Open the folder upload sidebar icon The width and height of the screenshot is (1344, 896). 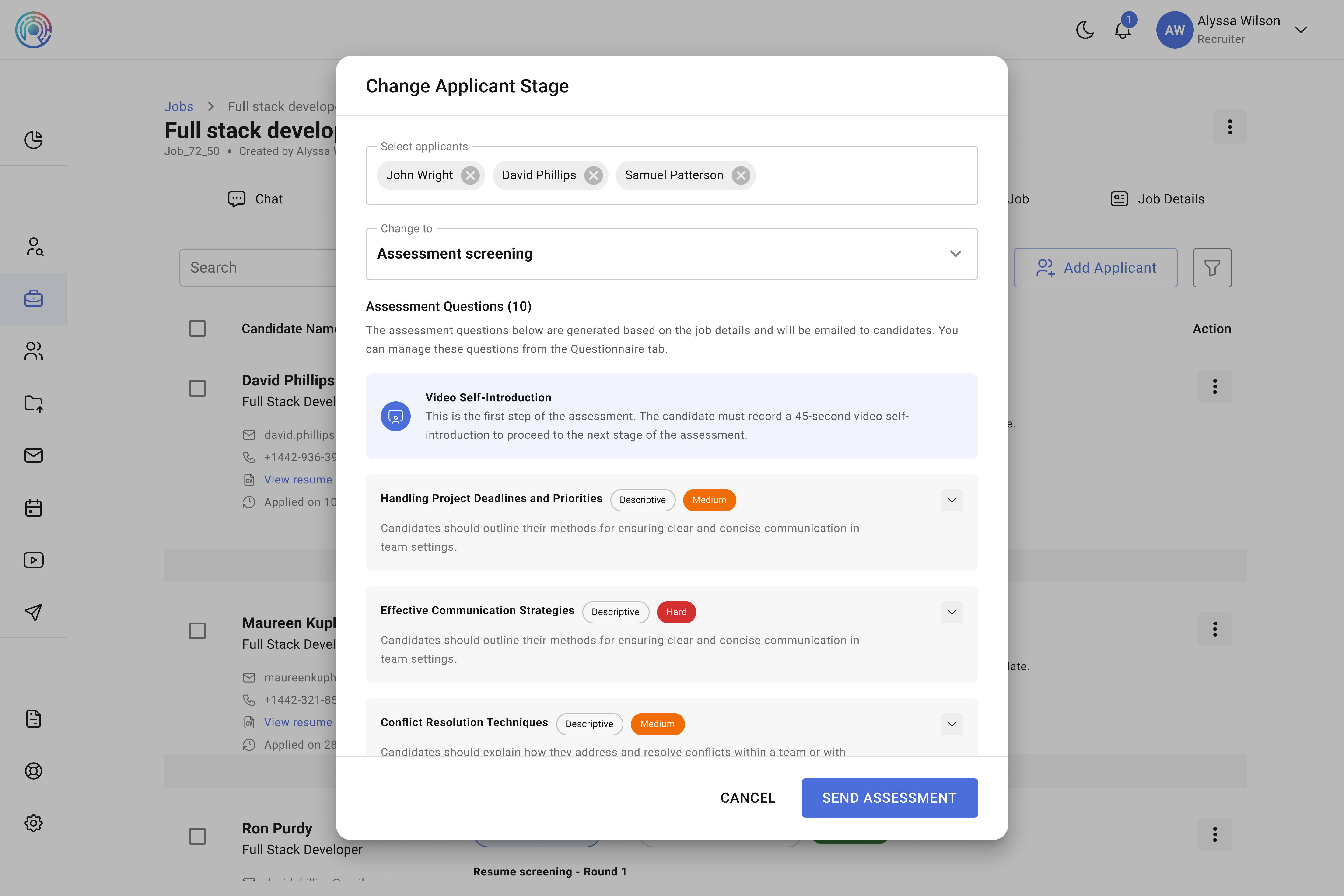point(34,403)
